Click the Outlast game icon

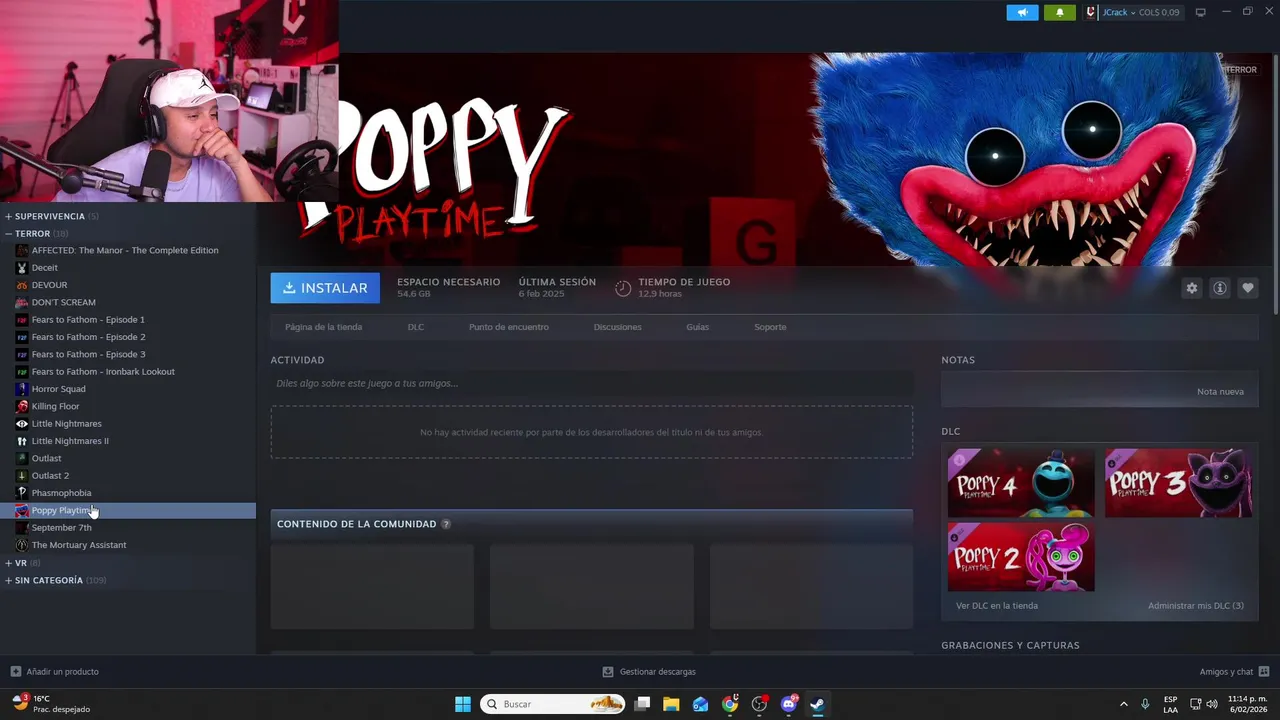click(x=22, y=458)
